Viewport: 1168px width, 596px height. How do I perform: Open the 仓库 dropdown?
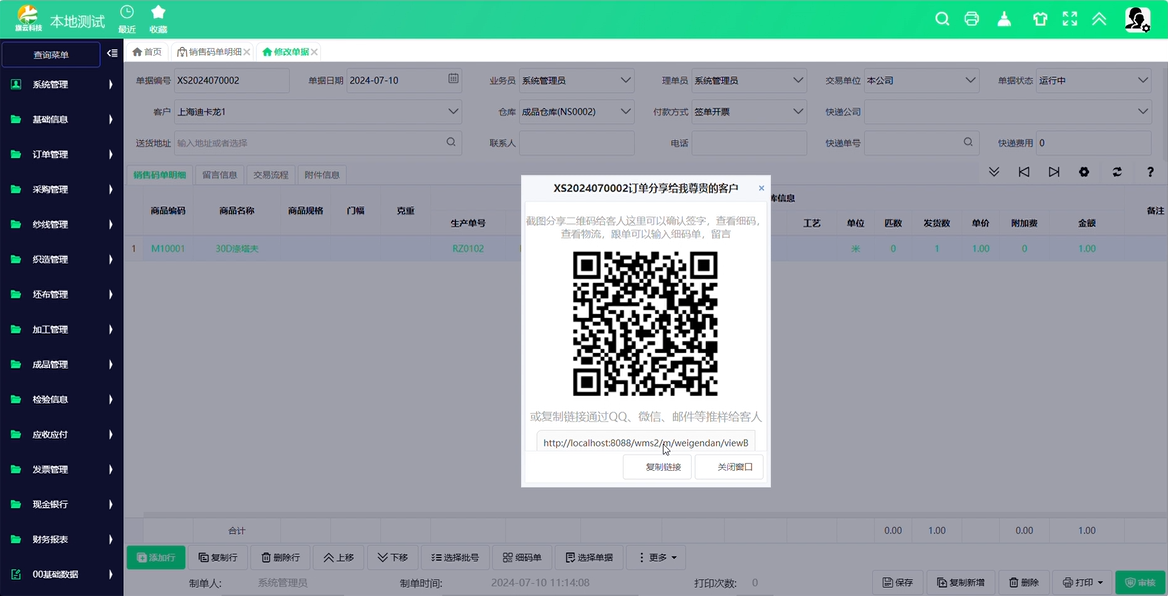577,112
